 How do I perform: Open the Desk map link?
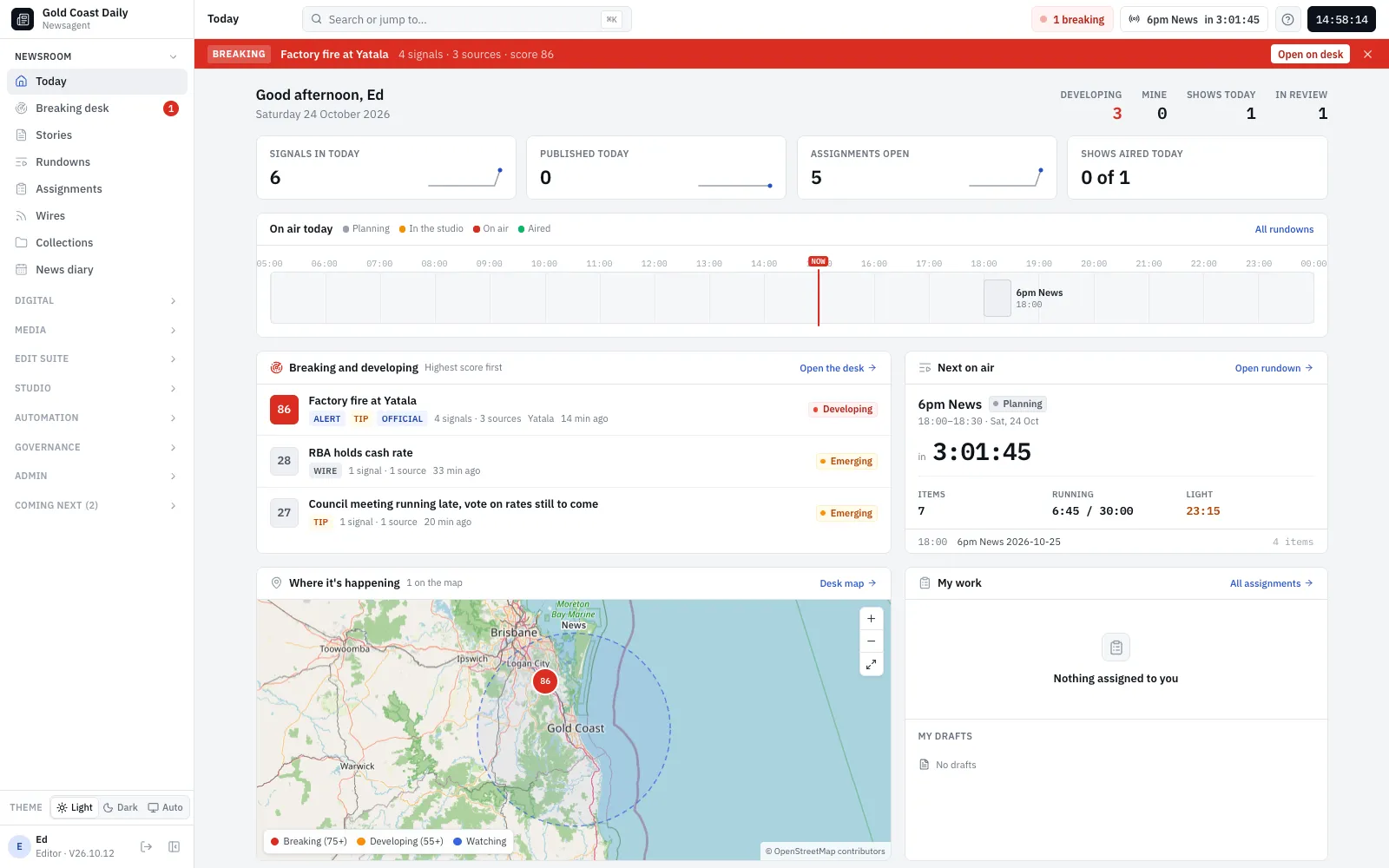click(848, 583)
